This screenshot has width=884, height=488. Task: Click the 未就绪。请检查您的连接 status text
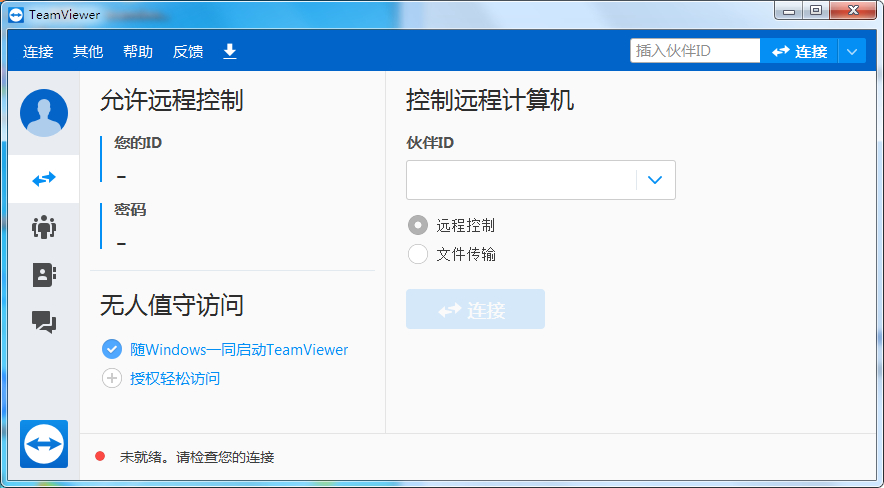coord(197,457)
